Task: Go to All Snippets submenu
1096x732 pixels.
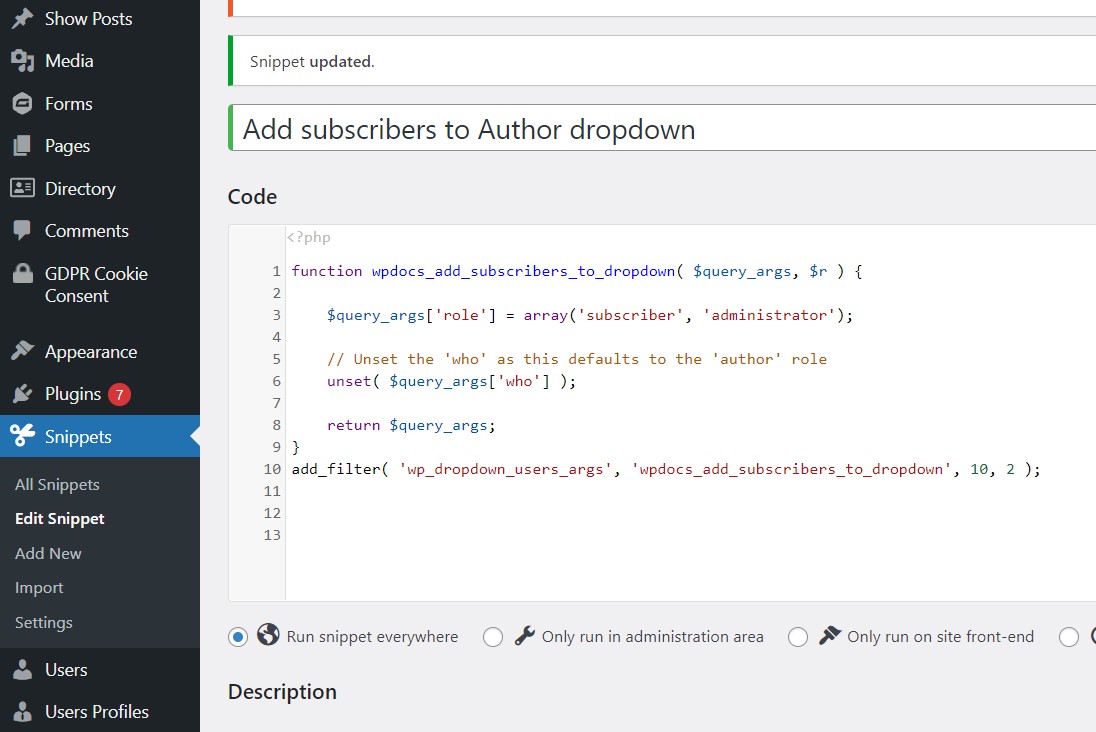Action: [x=57, y=485]
